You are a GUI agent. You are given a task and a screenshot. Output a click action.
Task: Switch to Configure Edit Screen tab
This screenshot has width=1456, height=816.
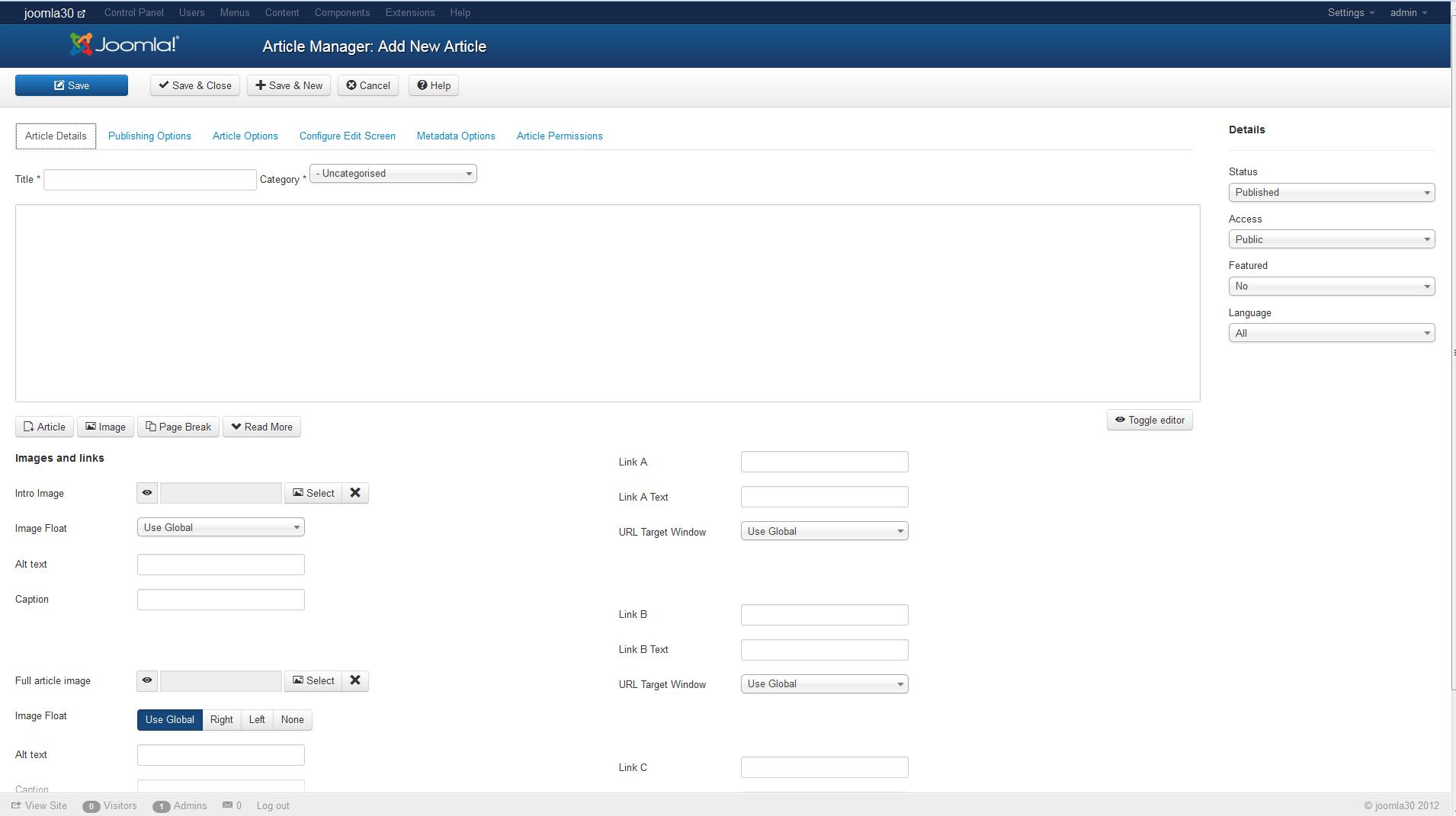coord(348,136)
